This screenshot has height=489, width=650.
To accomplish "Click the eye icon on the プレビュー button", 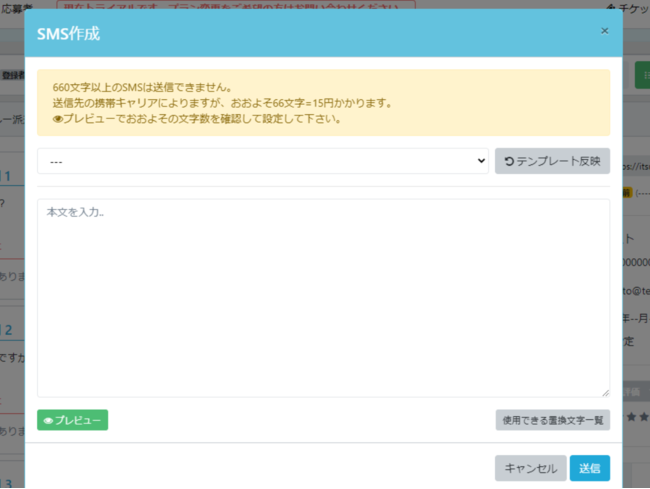I will (x=48, y=420).
